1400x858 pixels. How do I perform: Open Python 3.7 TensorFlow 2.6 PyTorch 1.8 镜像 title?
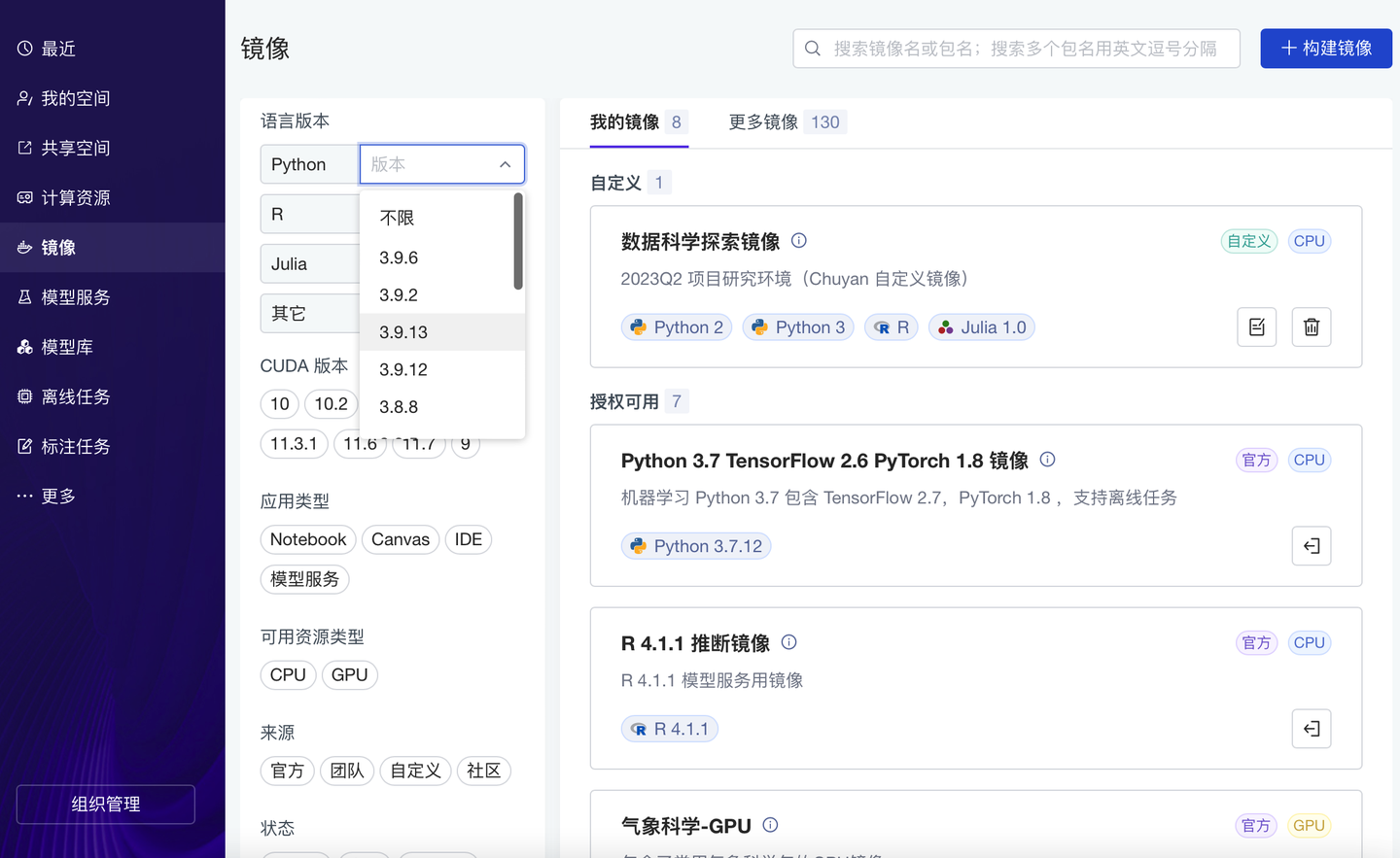(824, 461)
